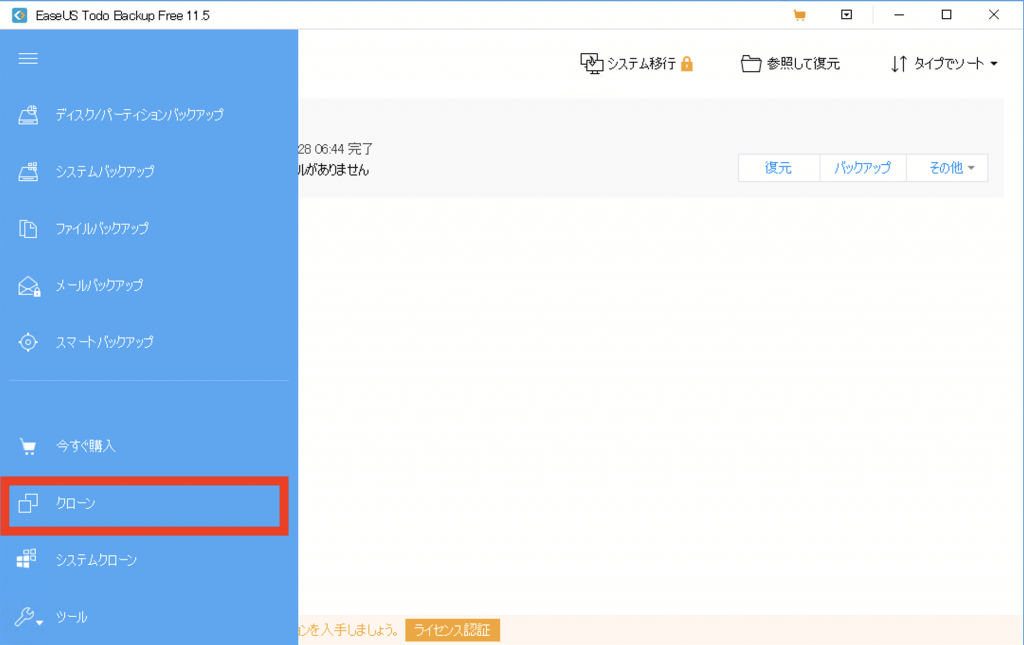Click the Mail Backup envelope icon
The height and width of the screenshot is (645, 1024).
(x=28, y=286)
